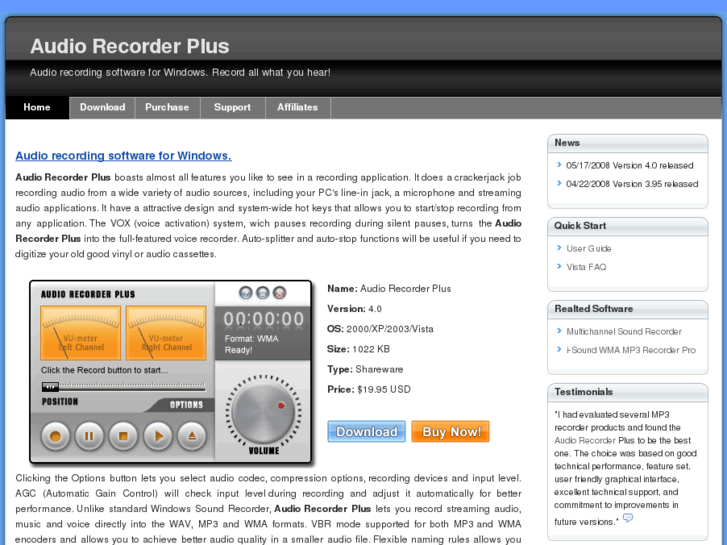Click 'Click the Record button to start...' status text

pyautogui.click(x=104, y=370)
